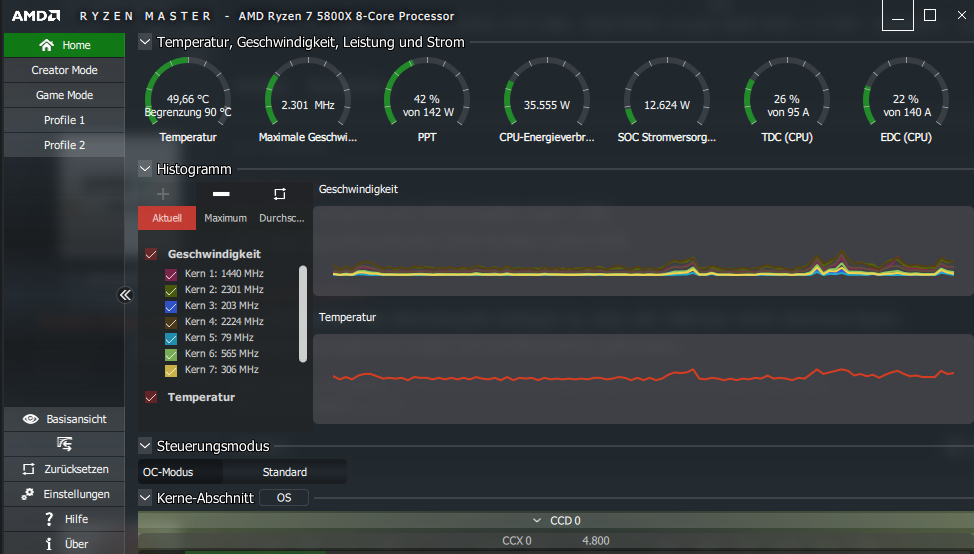The height and width of the screenshot is (554, 974).
Task: Select the Durchschnitt histogram tab
Action: (281, 218)
